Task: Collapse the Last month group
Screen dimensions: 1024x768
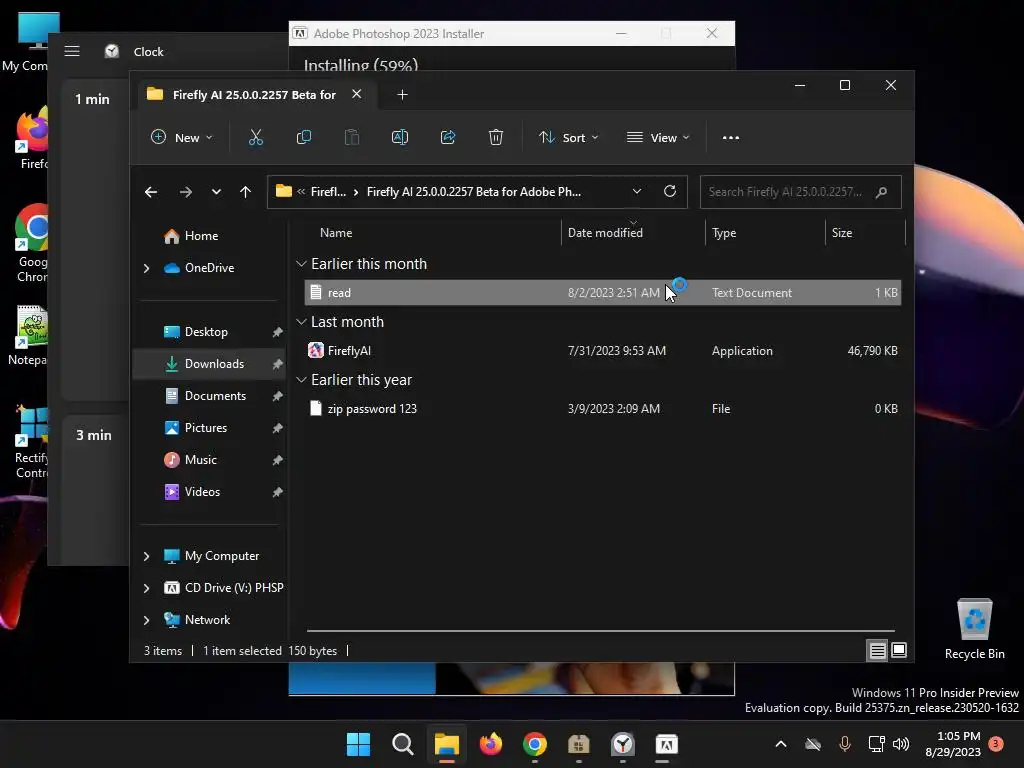Action: click(301, 322)
